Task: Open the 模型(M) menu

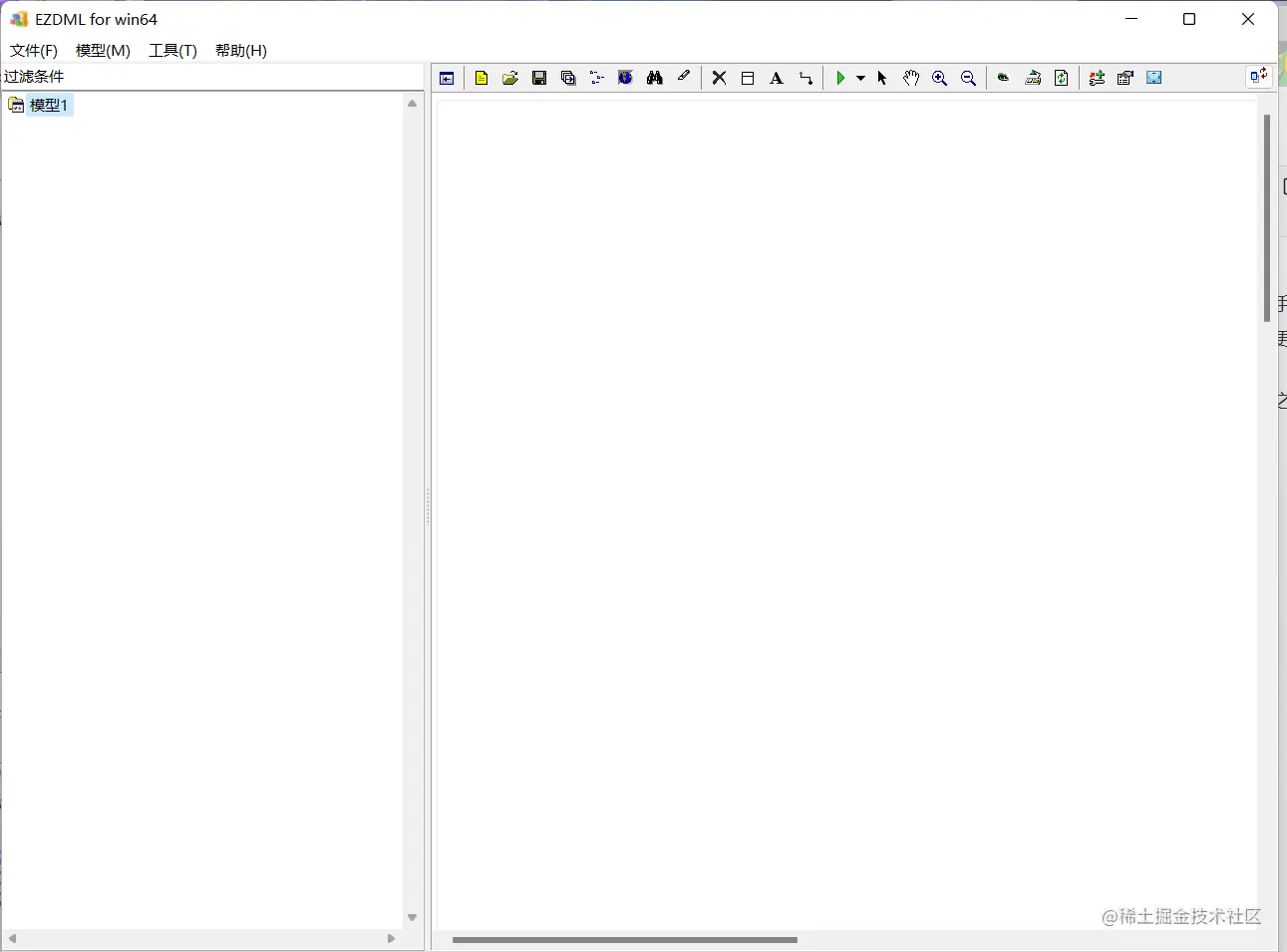Action: (x=104, y=50)
